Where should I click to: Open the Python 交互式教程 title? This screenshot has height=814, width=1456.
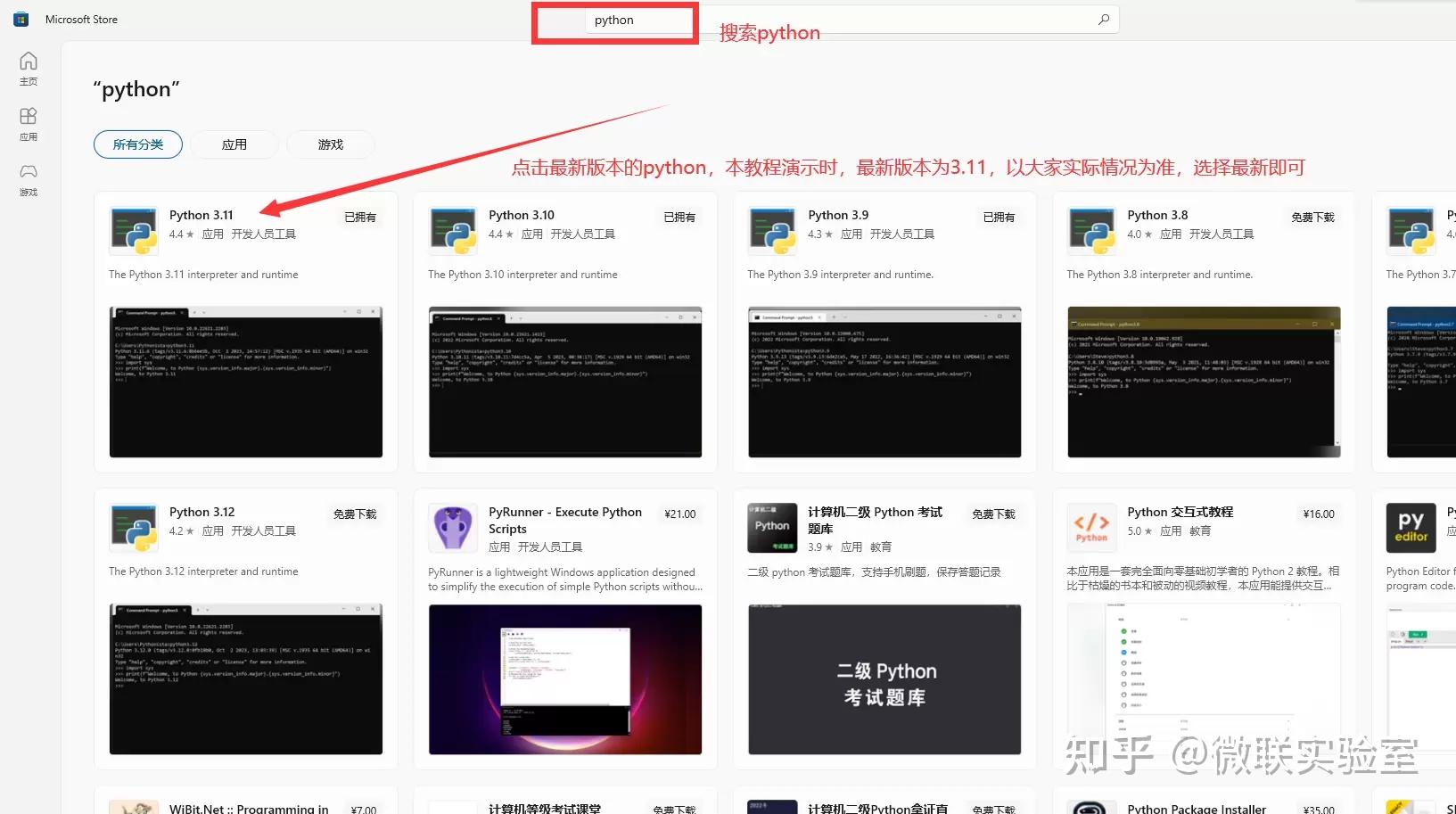coord(1180,512)
